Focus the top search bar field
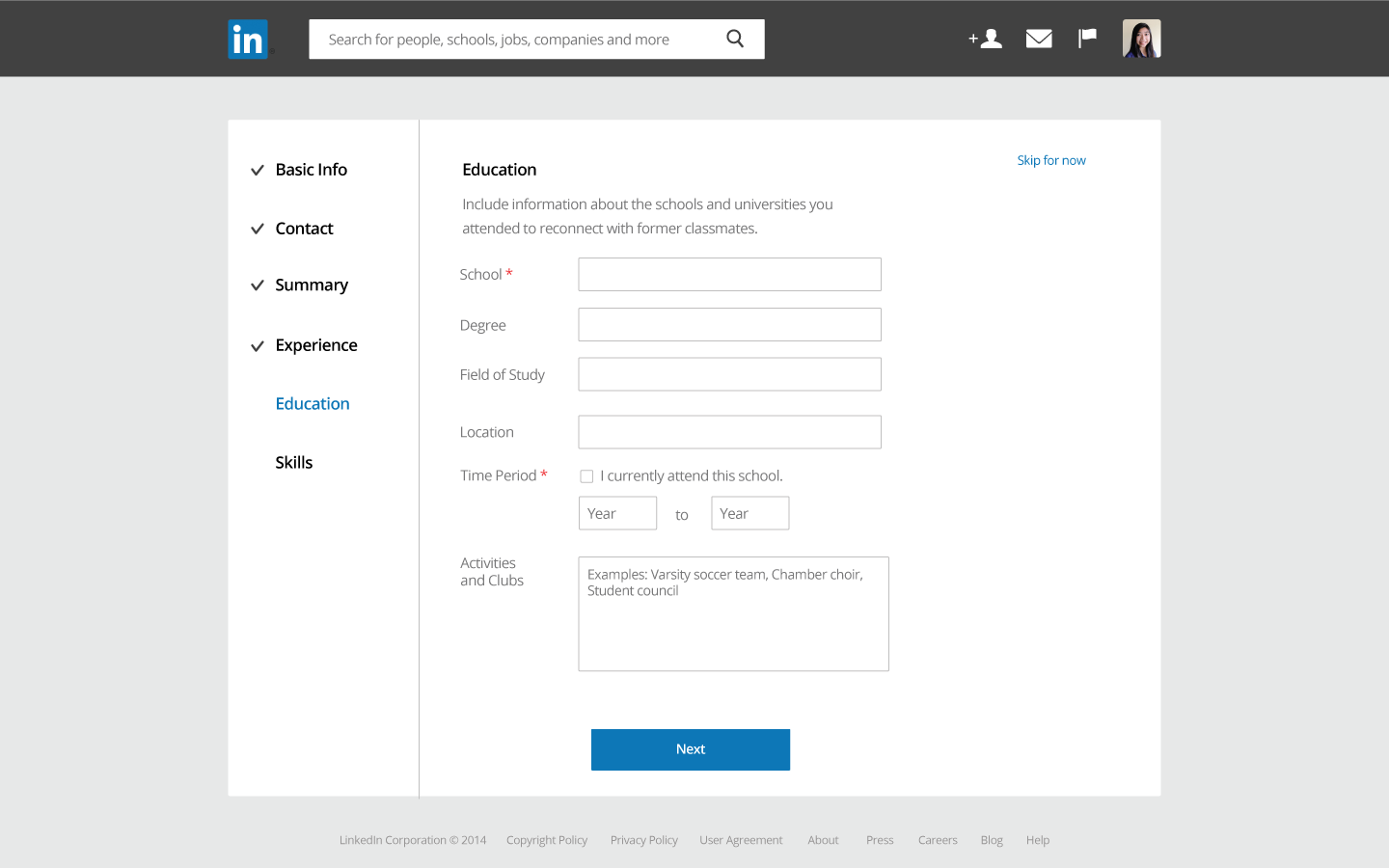The image size is (1389, 868). 536,40
